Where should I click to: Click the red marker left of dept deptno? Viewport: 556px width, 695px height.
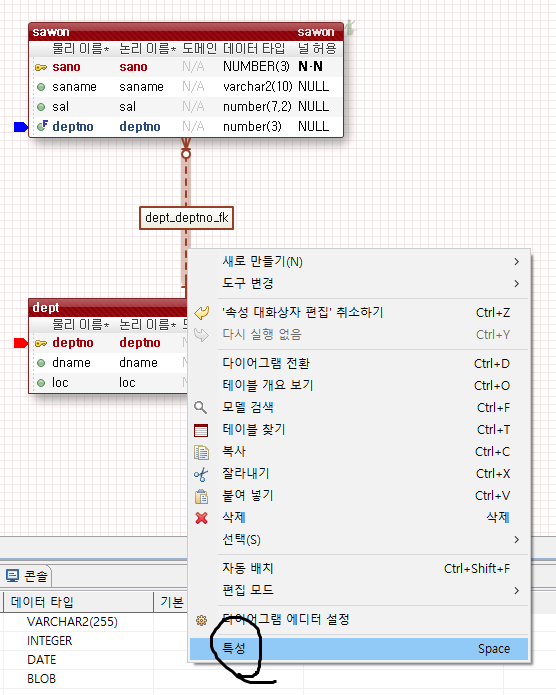(x=21, y=343)
